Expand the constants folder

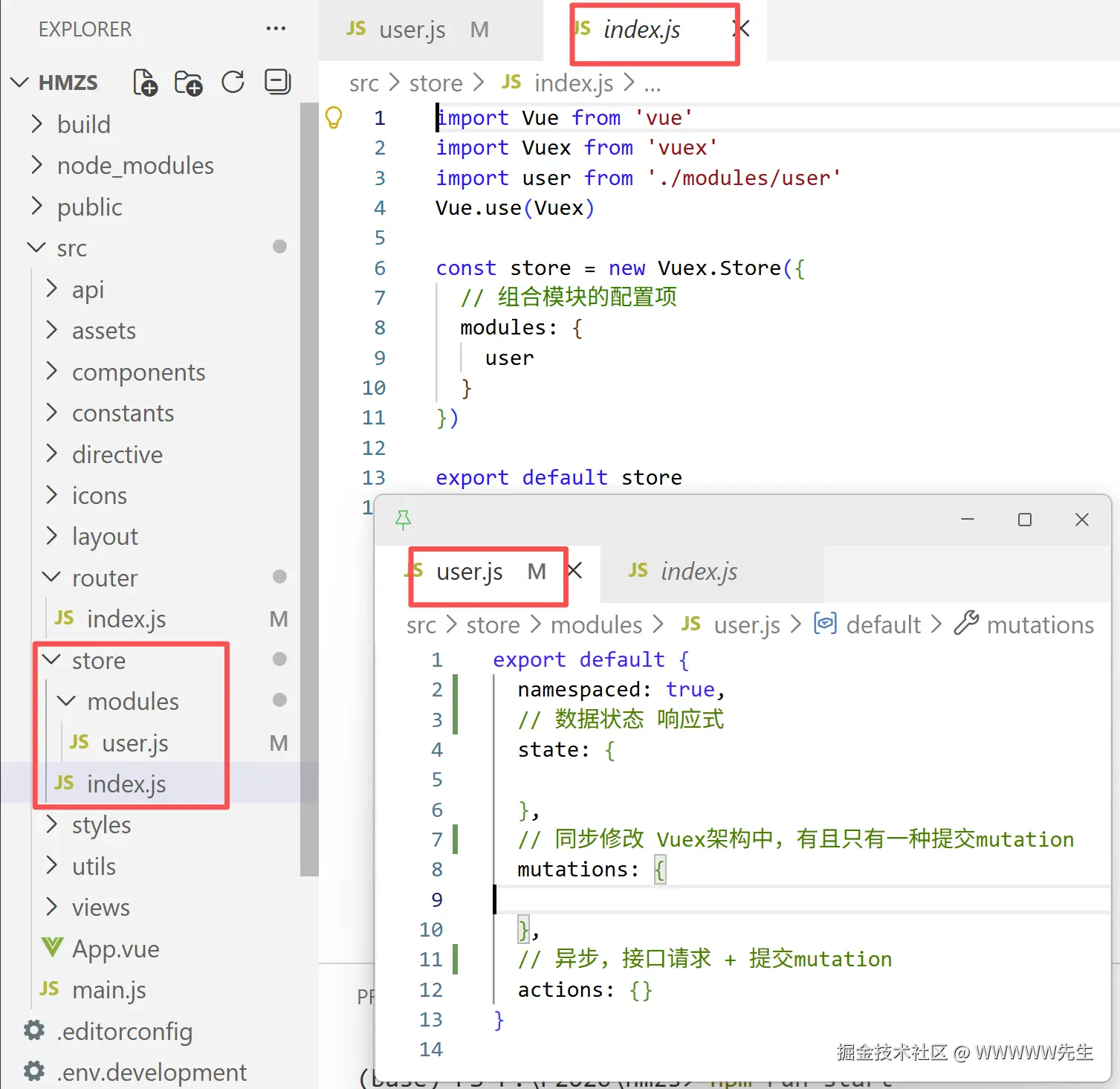[x=51, y=413]
